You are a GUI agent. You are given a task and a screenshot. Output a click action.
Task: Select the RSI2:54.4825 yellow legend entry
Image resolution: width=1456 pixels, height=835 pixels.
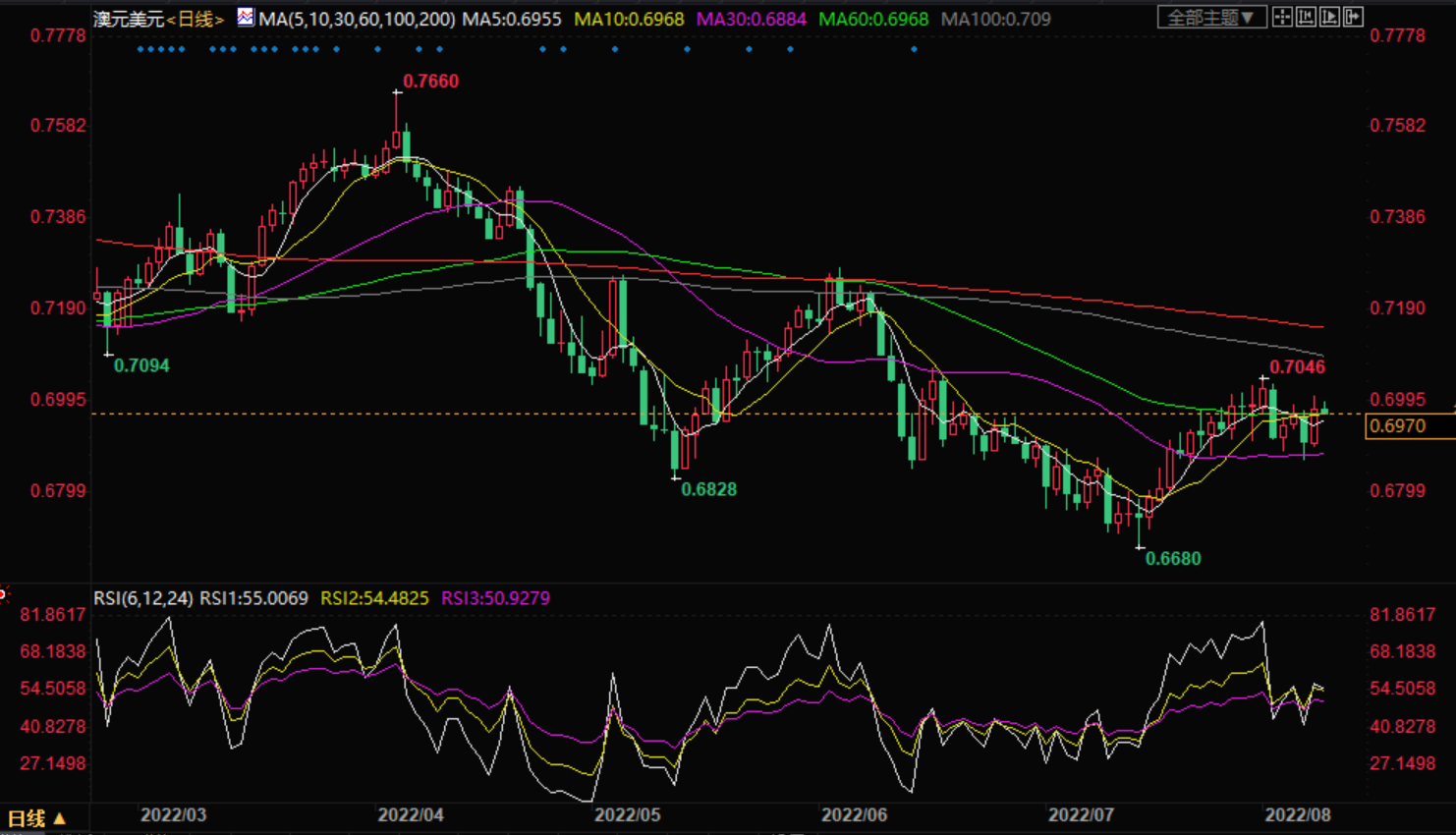pyautogui.click(x=374, y=598)
